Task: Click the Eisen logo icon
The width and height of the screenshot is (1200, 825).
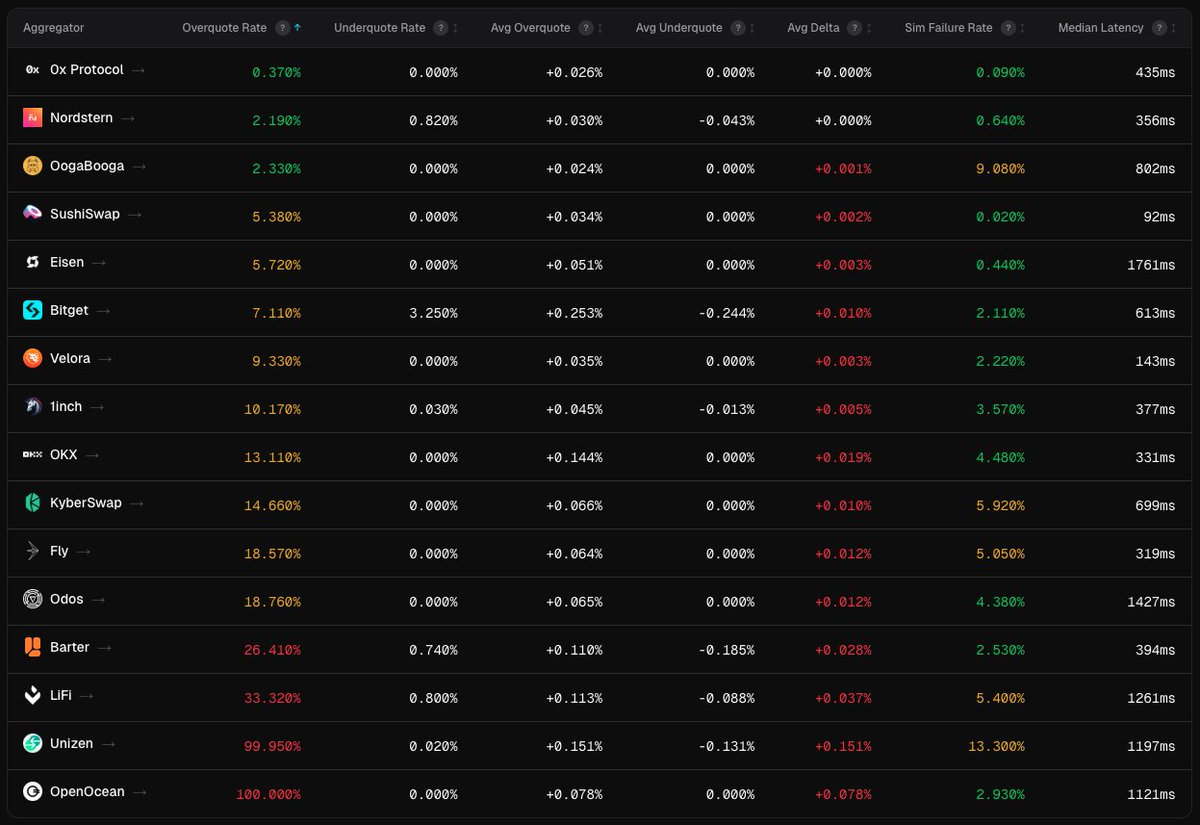Action: click(32, 262)
